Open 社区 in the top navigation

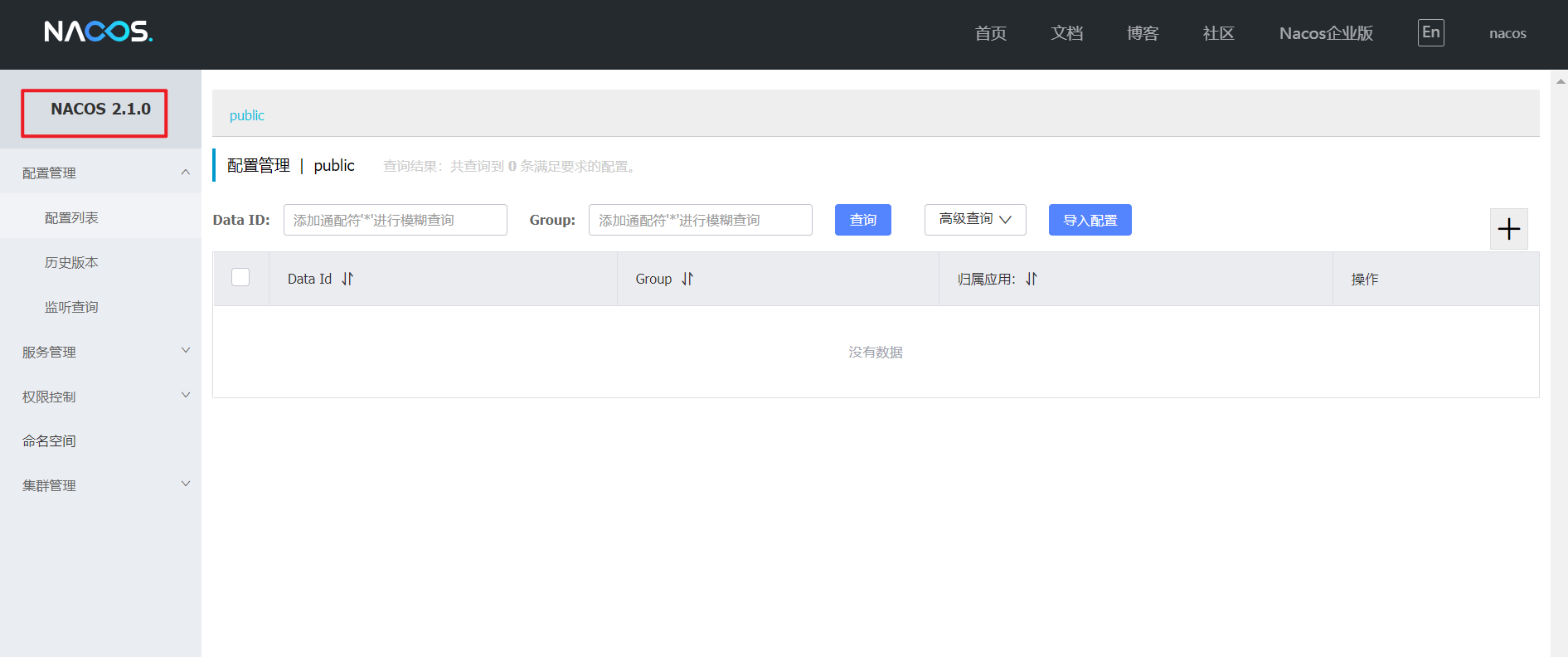(1219, 33)
